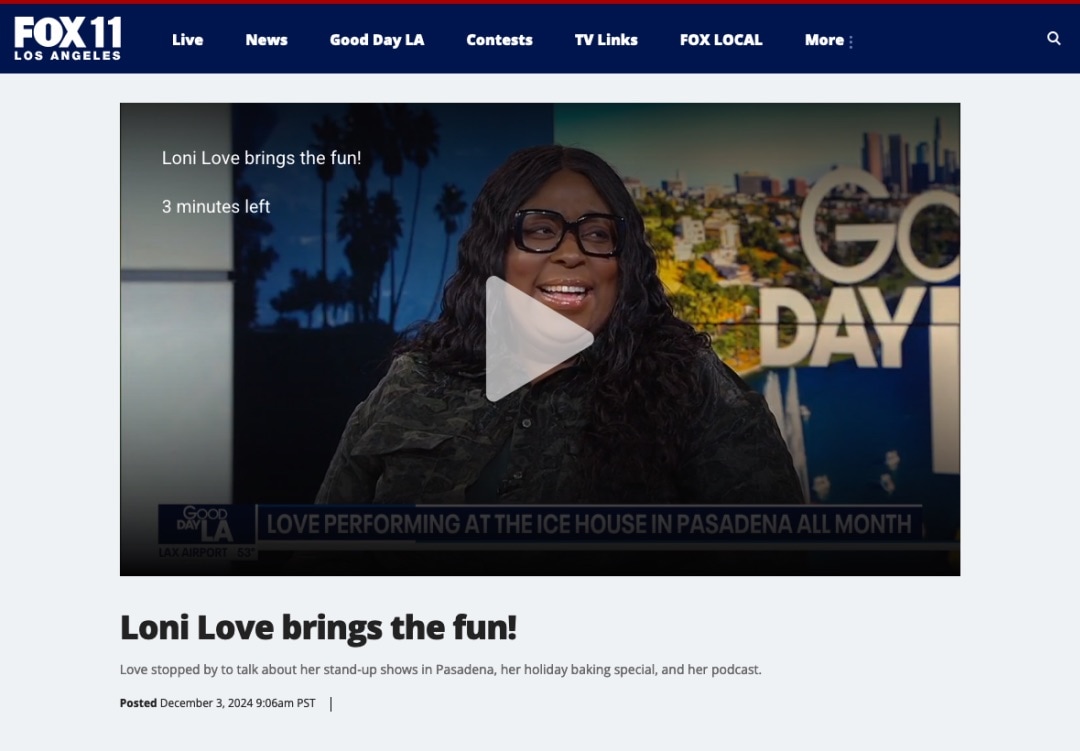The height and width of the screenshot is (751, 1080).
Task: Click the FOX 11 Los Angeles logo
Action: [67, 39]
